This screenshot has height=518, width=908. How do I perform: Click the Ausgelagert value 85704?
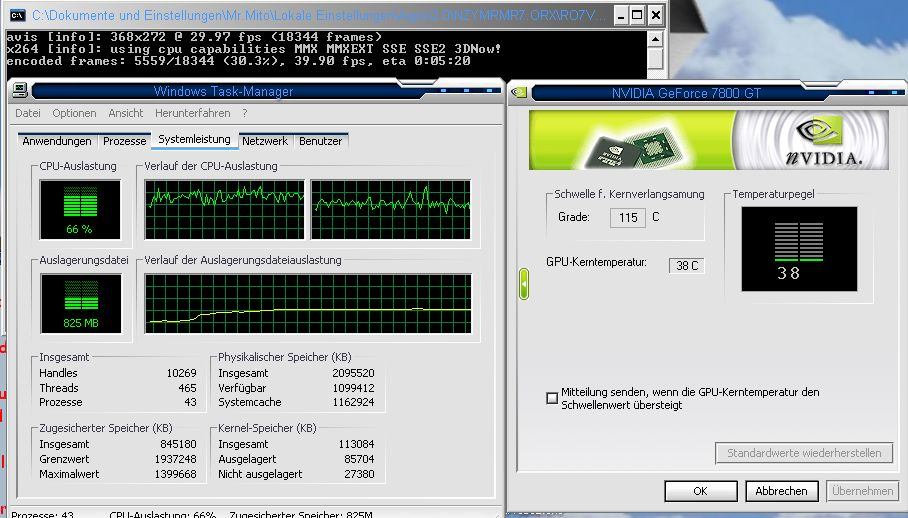[x=359, y=459]
